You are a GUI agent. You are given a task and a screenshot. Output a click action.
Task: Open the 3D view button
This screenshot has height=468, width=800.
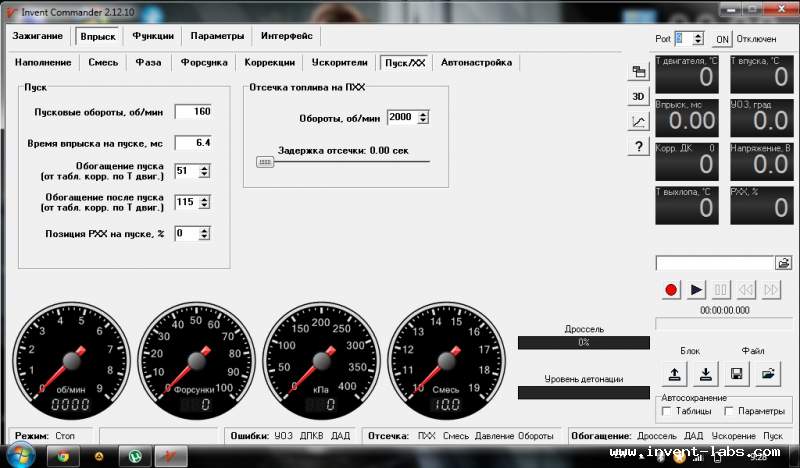pos(638,96)
